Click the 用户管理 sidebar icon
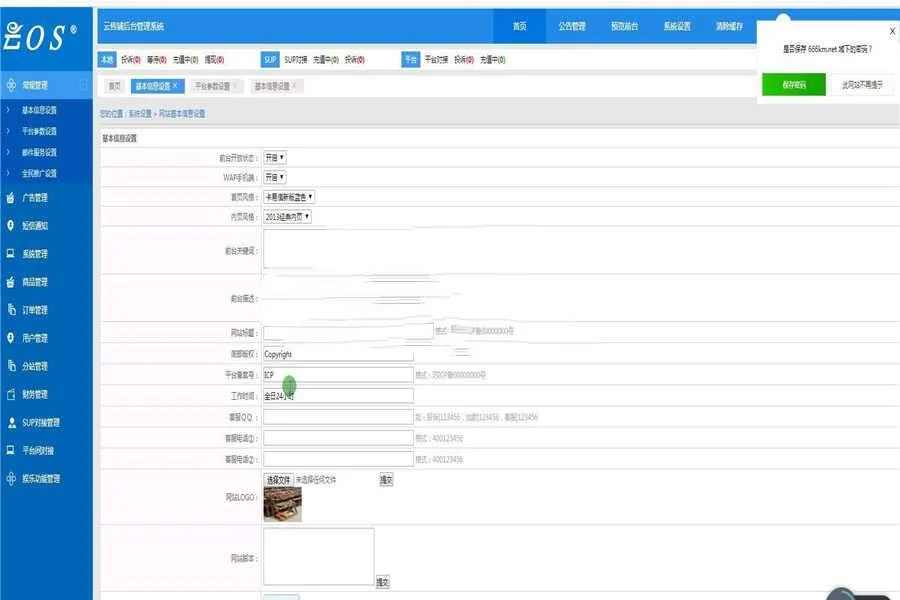The image size is (900, 600). point(10,338)
